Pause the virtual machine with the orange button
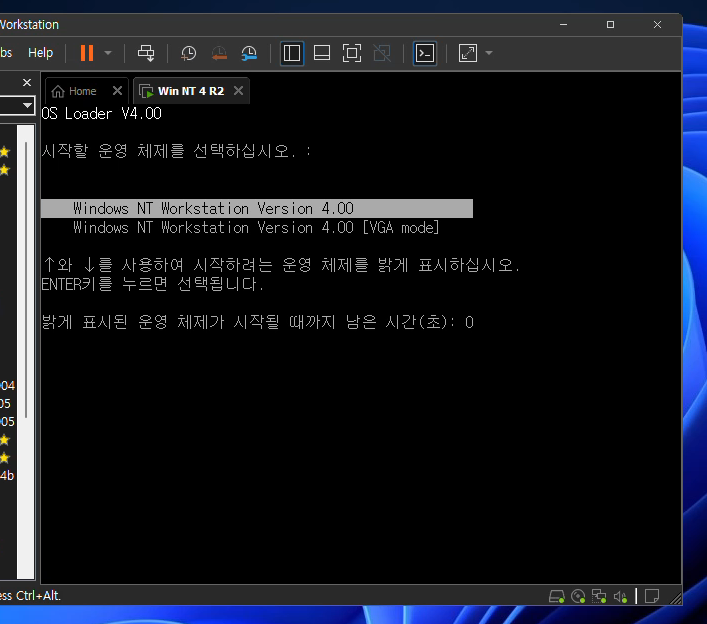This screenshot has height=624, width=707. tap(87, 53)
